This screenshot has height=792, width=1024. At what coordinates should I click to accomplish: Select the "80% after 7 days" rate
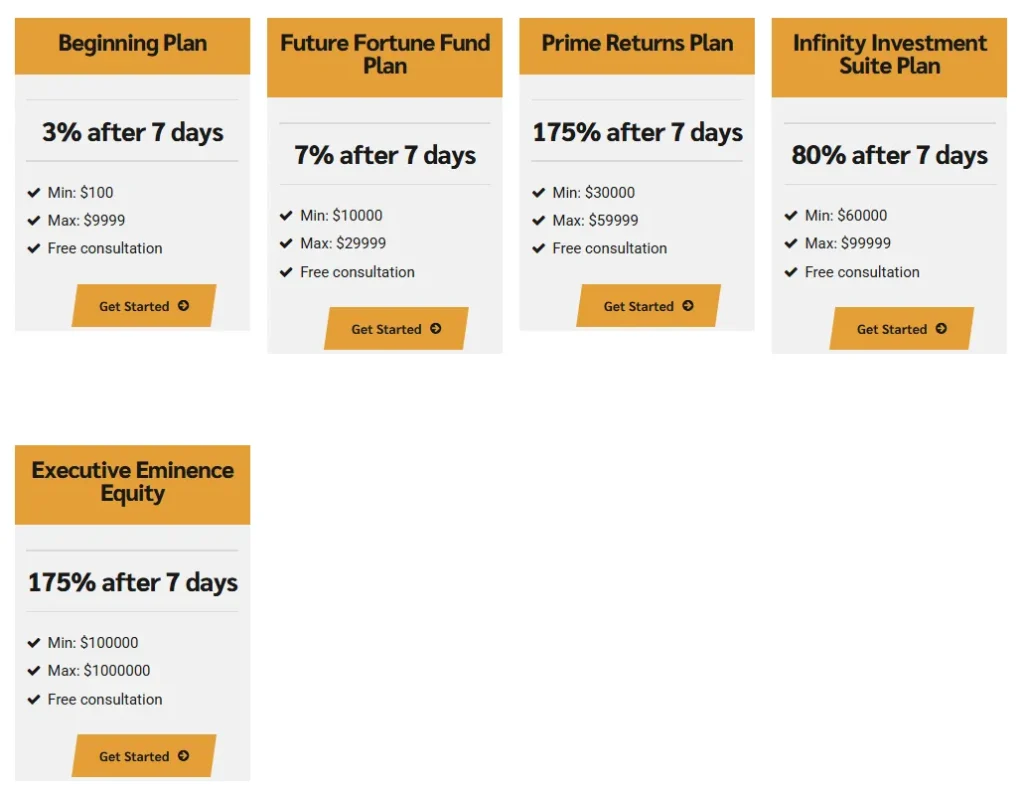tap(889, 155)
